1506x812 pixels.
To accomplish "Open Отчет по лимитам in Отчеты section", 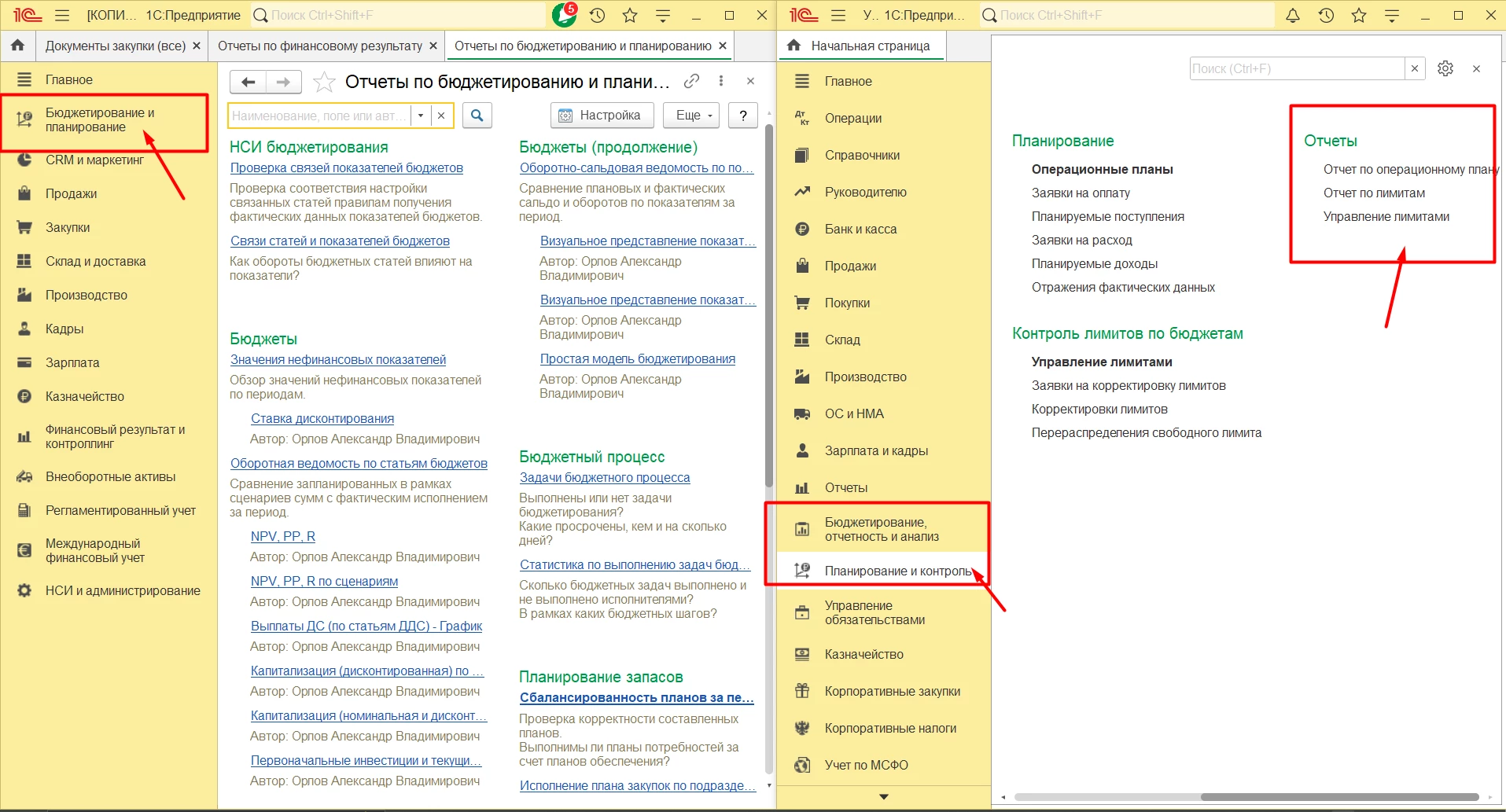I will point(1374,193).
